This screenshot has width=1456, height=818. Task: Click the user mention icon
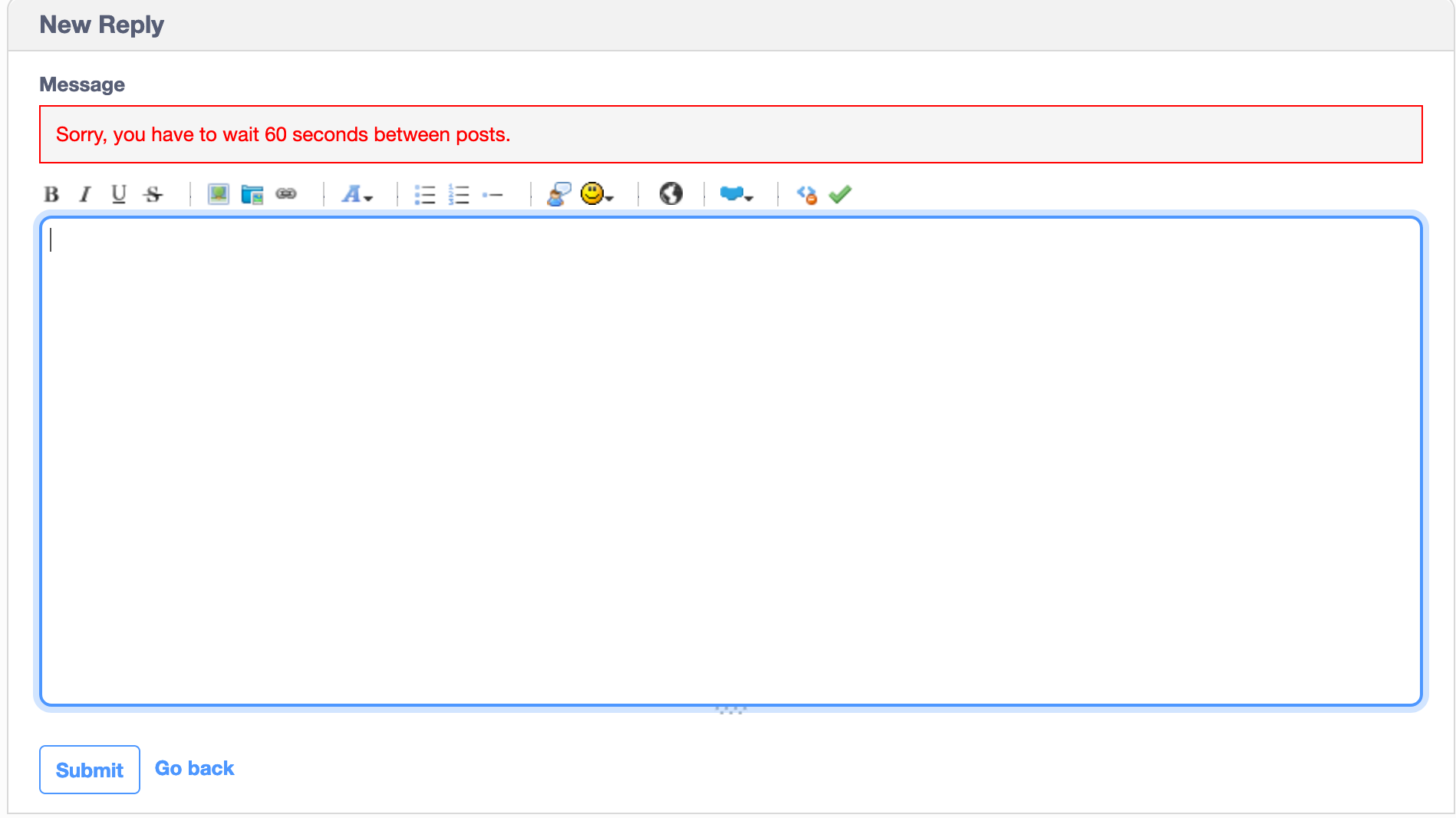pyautogui.click(x=558, y=194)
